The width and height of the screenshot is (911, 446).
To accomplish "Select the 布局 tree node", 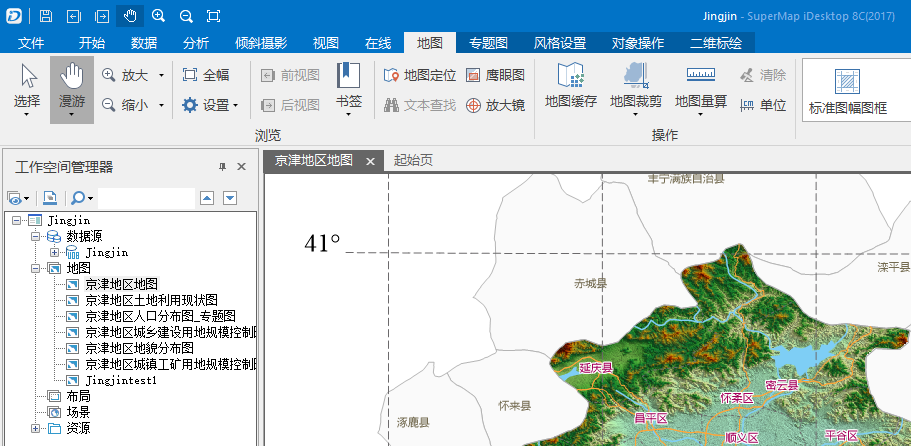I will click(78, 397).
